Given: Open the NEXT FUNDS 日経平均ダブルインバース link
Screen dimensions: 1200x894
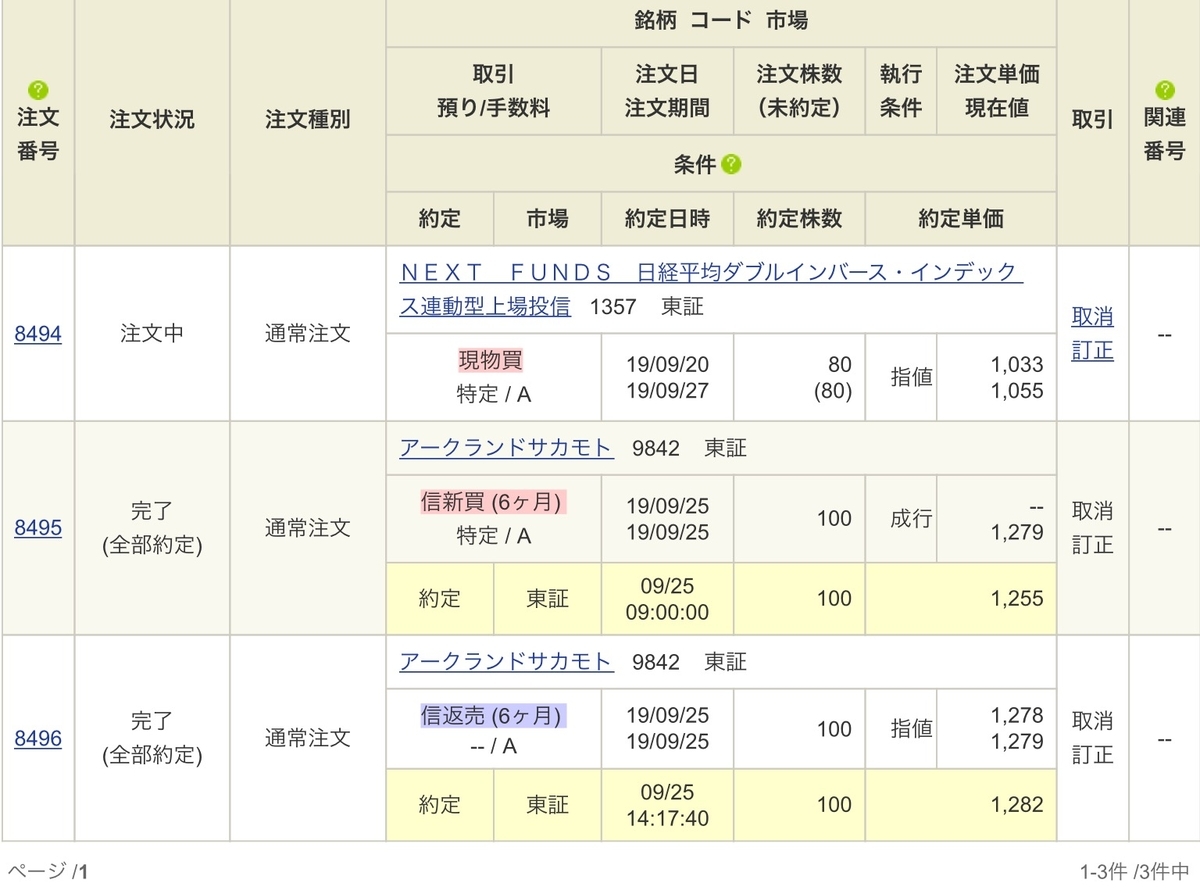Looking at the screenshot, I should coord(710,290).
